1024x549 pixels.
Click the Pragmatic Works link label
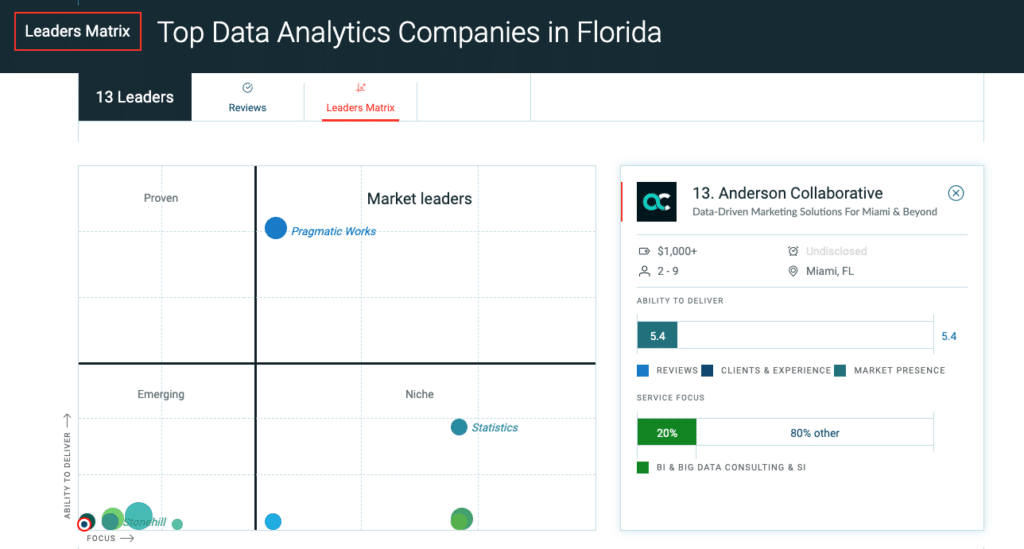pyautogui.click(x=333, y=231)
